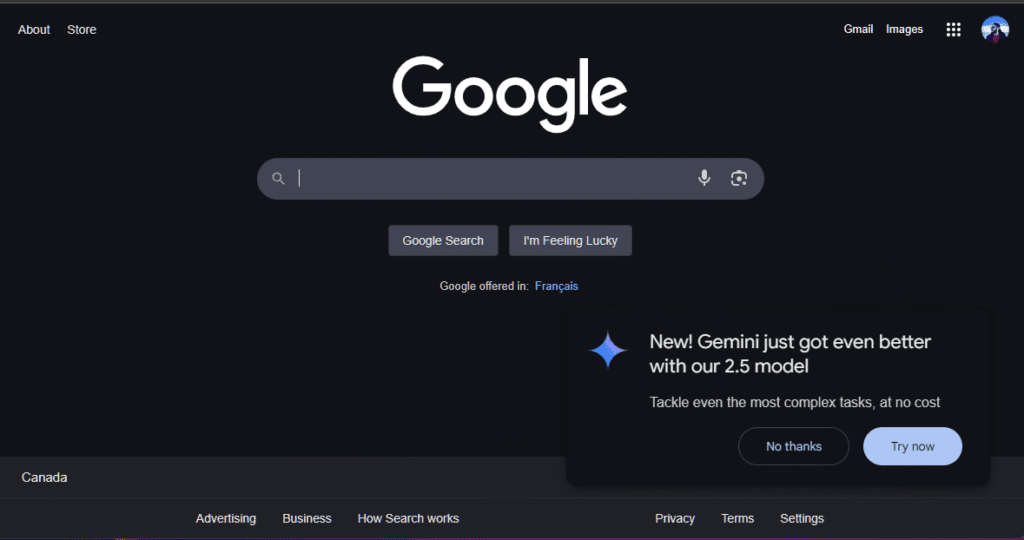Dismiss Gemini promo with No thanks
The width and height of the screenshot is (1024, 540).
[x=793, y=446]
